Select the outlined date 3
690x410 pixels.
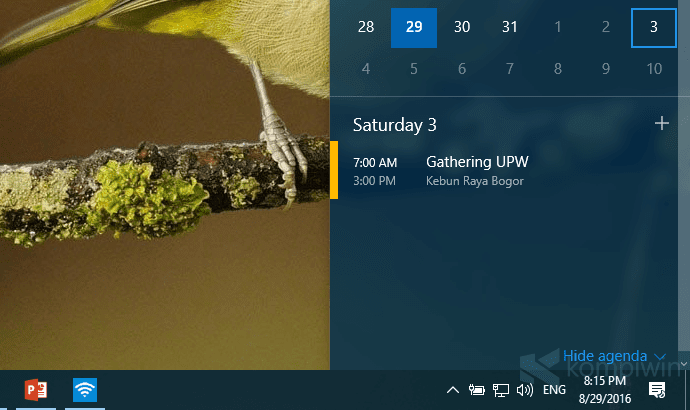(x=654, y=27)
